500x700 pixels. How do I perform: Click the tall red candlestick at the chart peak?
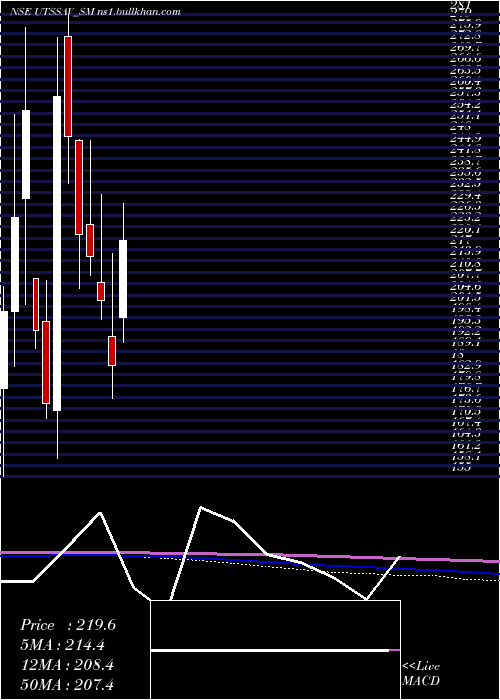pyautogui.click(x=68, y=86)
